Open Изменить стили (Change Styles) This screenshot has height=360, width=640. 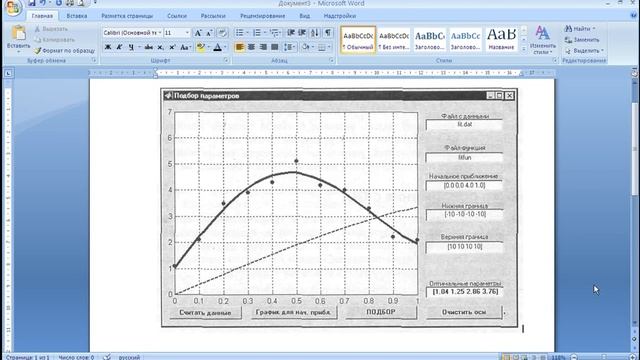pyautogui.click(x=542, y=40)
